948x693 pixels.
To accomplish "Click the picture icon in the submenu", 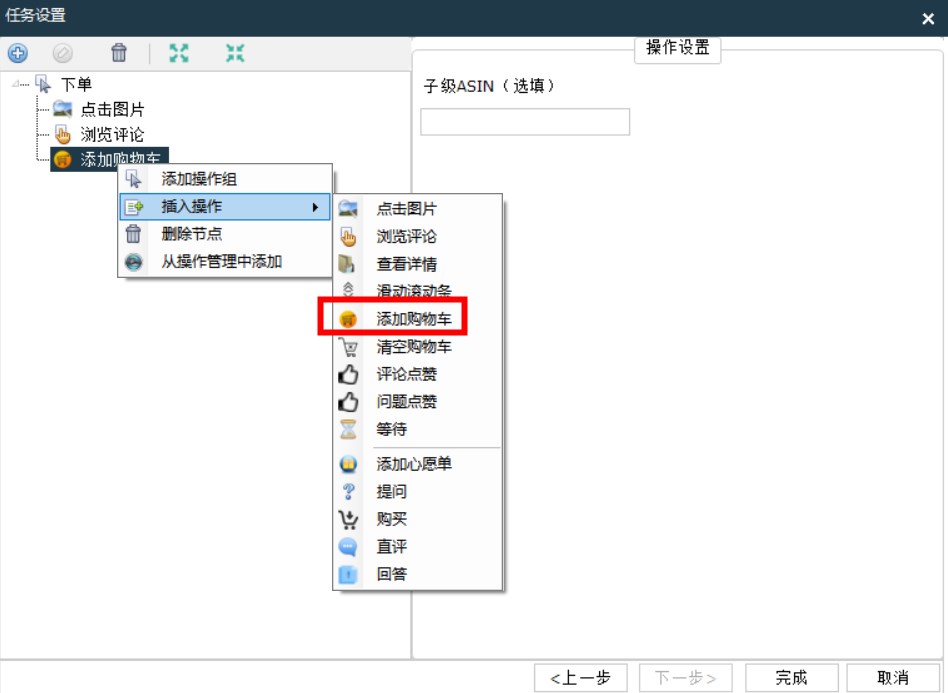I will (x=348, y=209).
